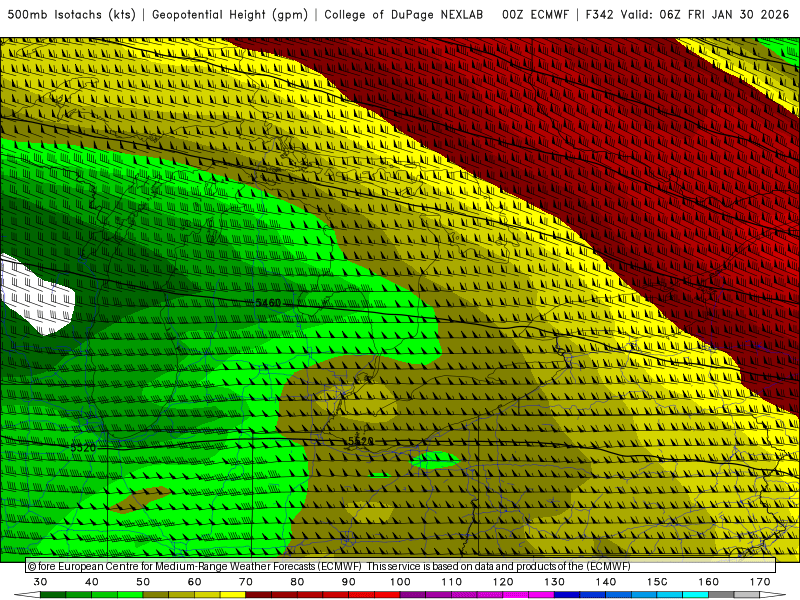Select the bright yellow swatch left of 70
The height and width of the screenshot is (600, 800).
(x=233, y=595)
